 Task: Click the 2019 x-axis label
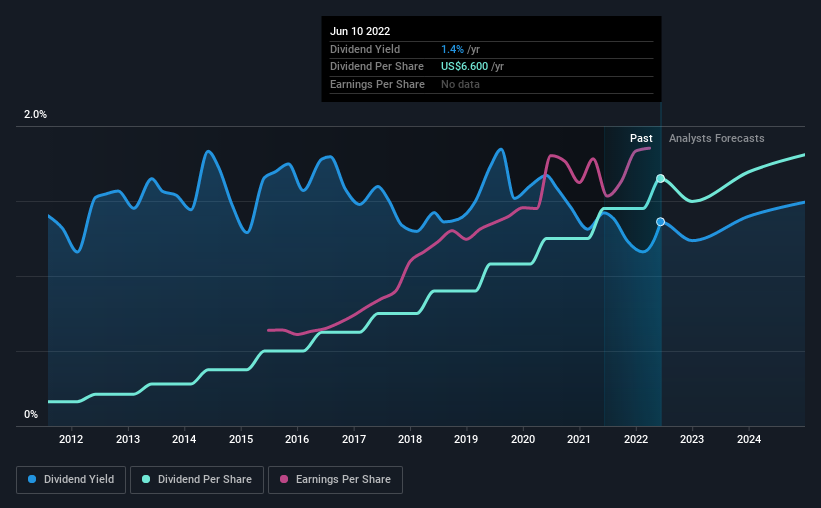click(x=466, y=439)
